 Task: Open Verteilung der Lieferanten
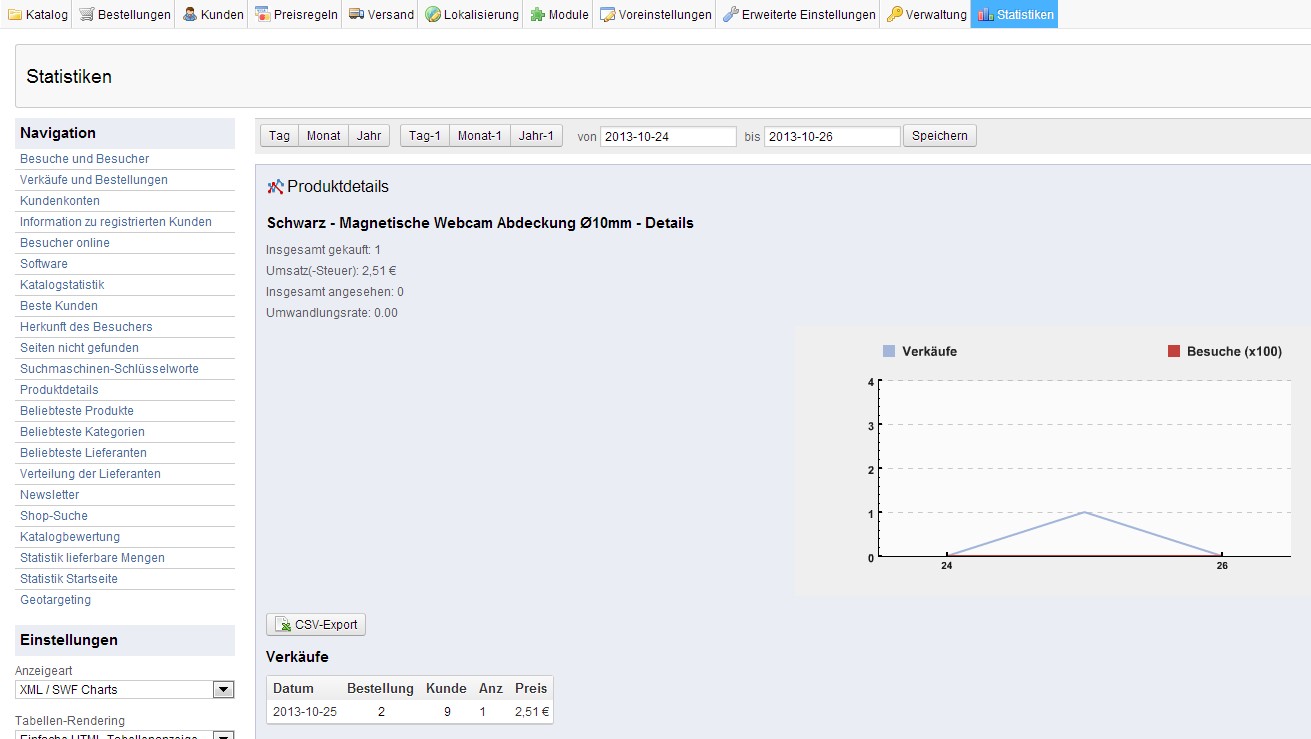click(x=90, y=474)
